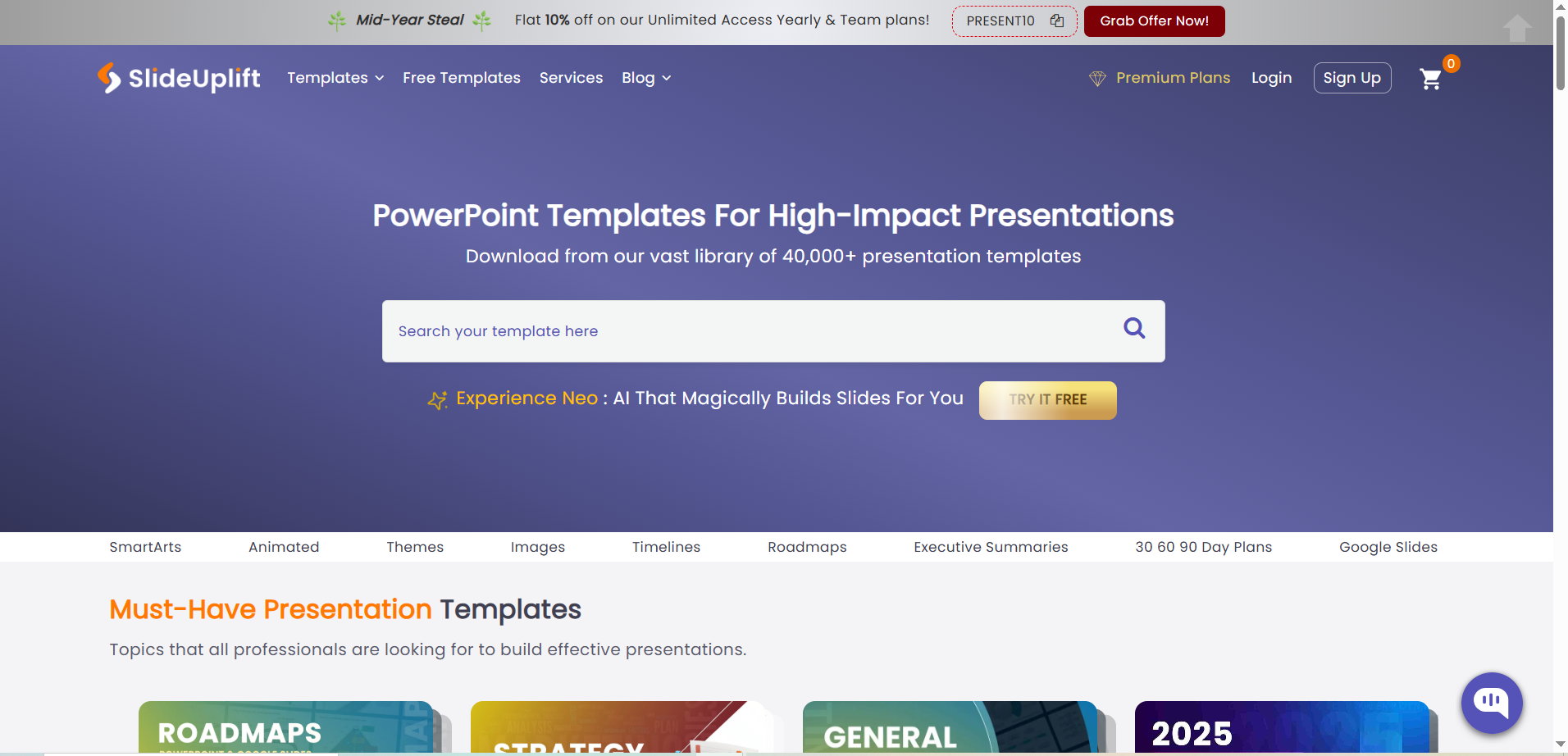The height and width of the screenshot is (756, 1568).
Task: Click the Neo sparkle star icon
Action: [x=438, y=399]
